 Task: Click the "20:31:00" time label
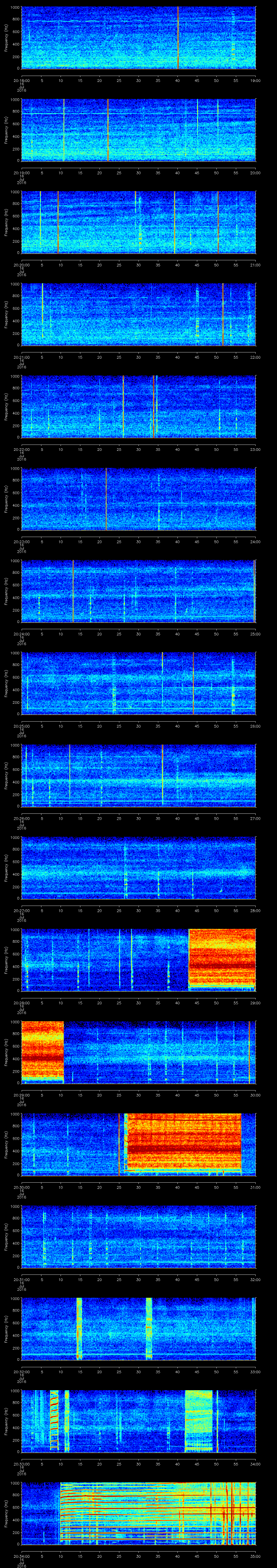[x=21, y=1279]
